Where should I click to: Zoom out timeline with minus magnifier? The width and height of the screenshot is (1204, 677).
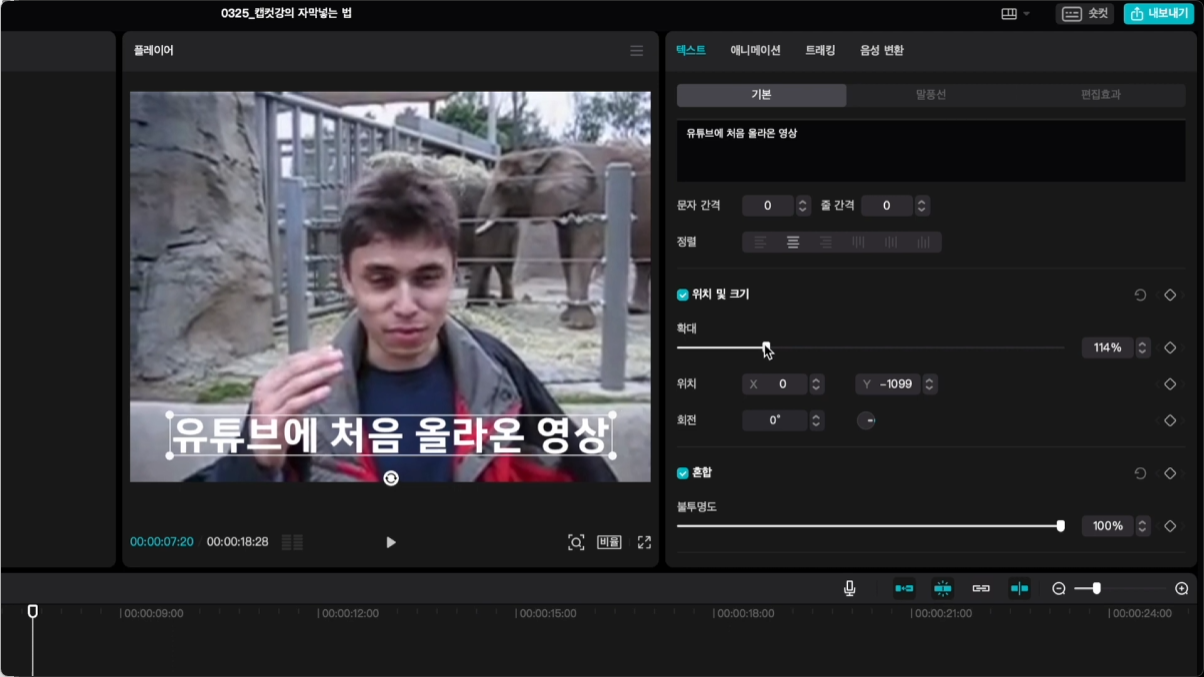click(1059, 588)
